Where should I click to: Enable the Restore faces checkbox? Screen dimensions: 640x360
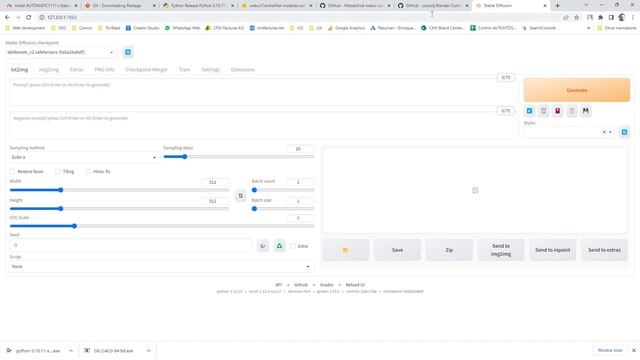[x=12, y=171]
